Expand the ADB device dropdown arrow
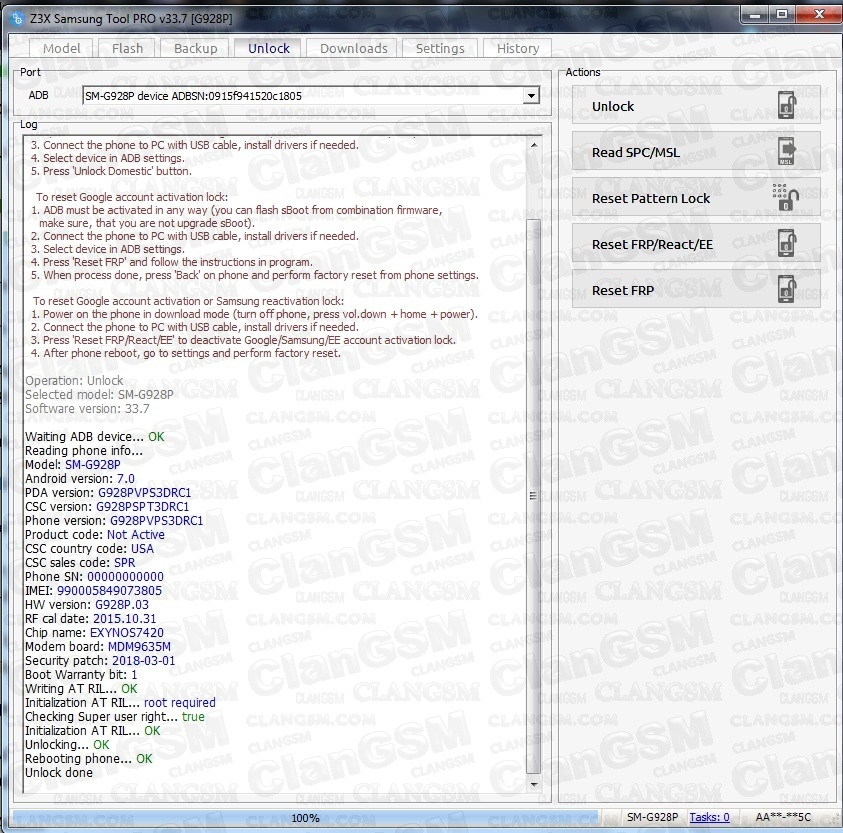 [x=531, y=96]
